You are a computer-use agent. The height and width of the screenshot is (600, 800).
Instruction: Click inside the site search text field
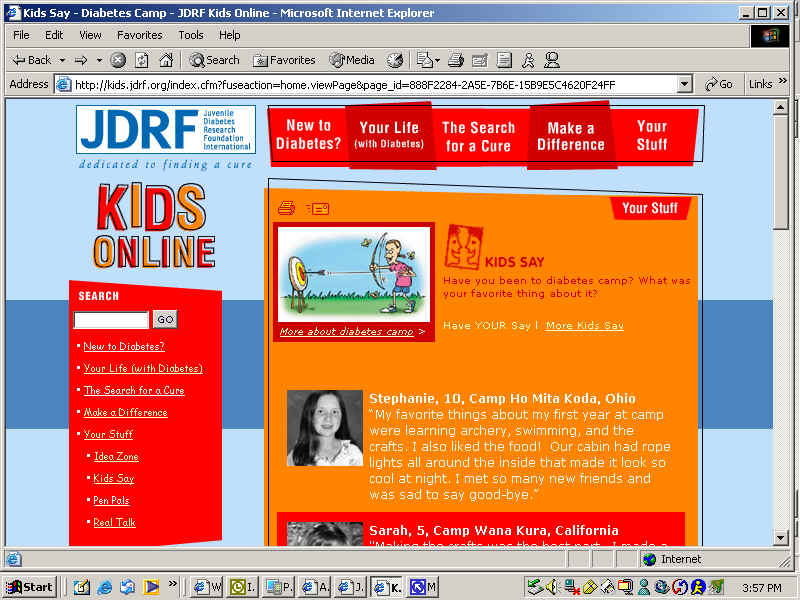click(x=111, y=320)
